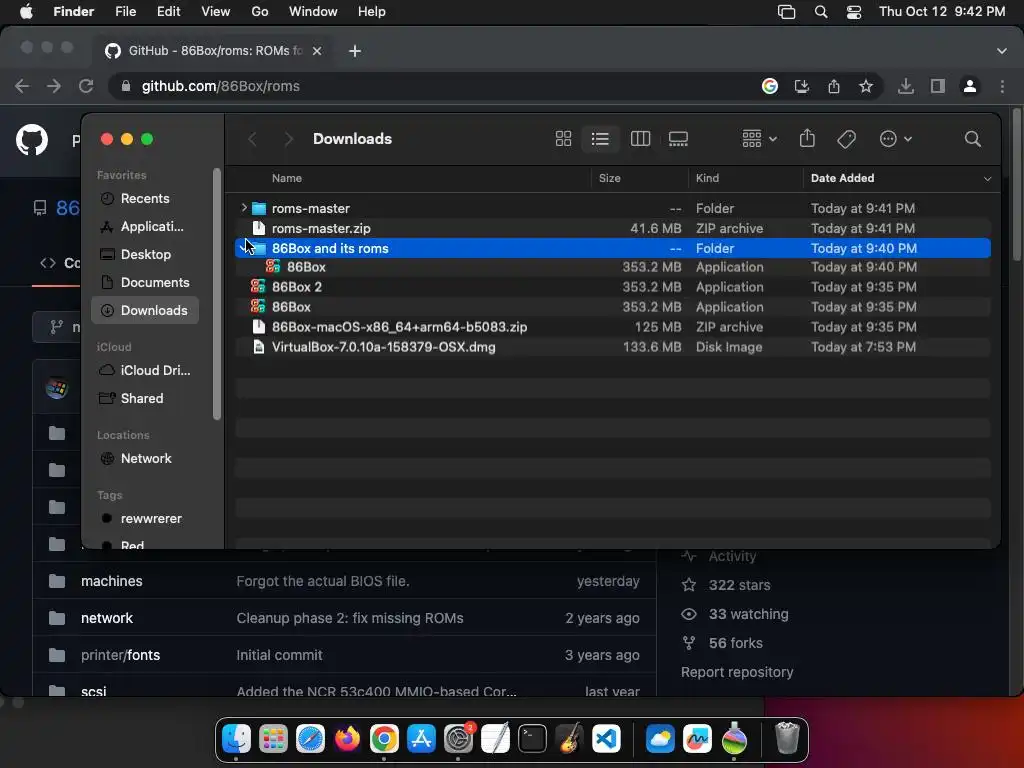View the 322 stars link on GitHub
This screenshot has height=768, width=1024.
point(739,585)
